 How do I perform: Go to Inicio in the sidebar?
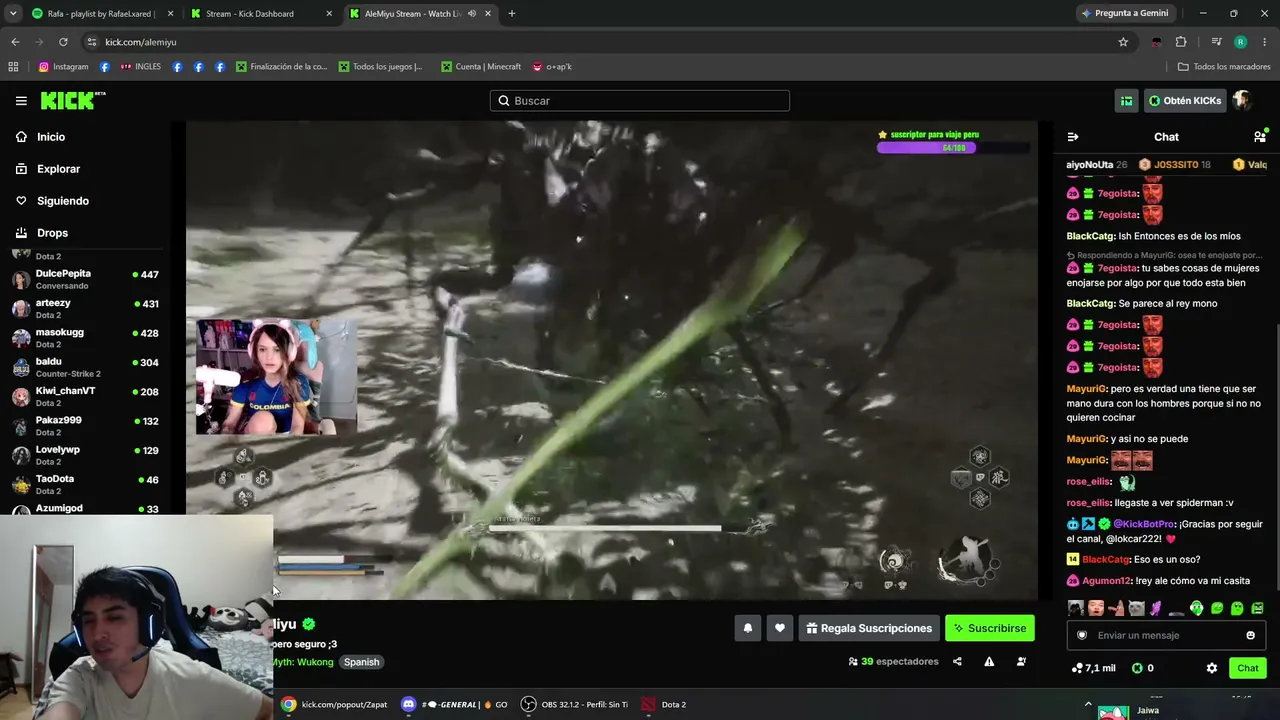point(51,137)
